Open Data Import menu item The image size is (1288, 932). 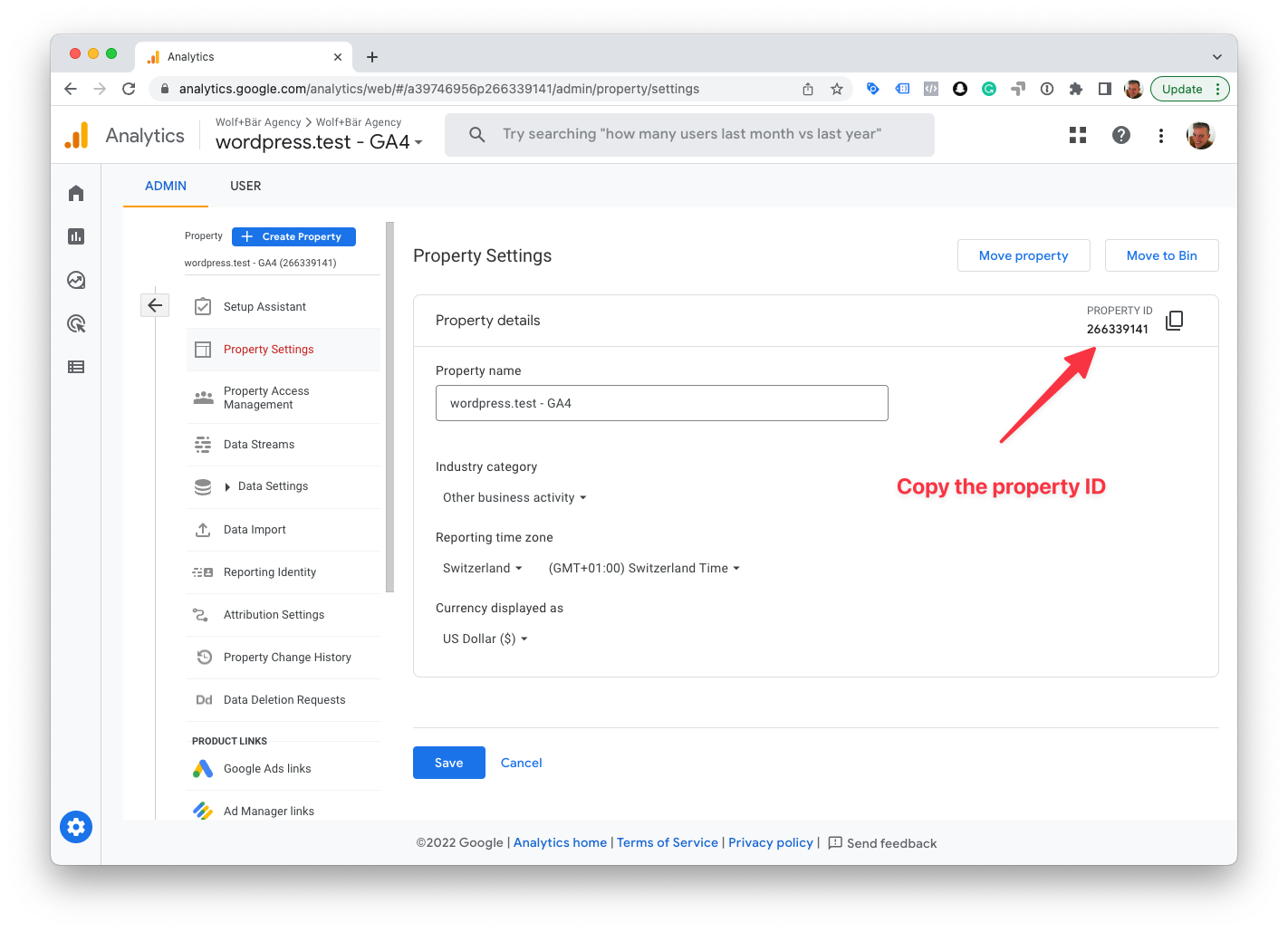[x=284, y=530]
